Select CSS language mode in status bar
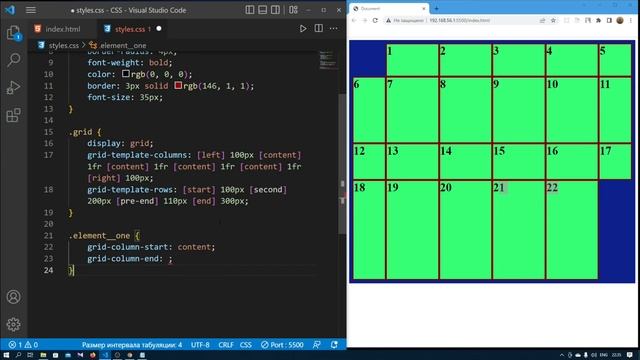Viewport: 640px width, 360px height. click(246, 345)
